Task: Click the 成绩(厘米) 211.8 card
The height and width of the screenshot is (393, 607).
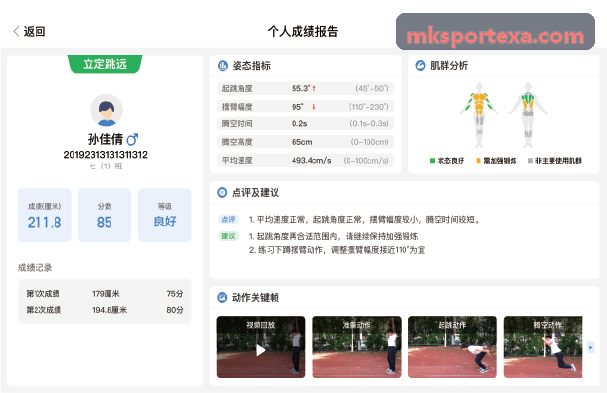Action: pos(45,215)
